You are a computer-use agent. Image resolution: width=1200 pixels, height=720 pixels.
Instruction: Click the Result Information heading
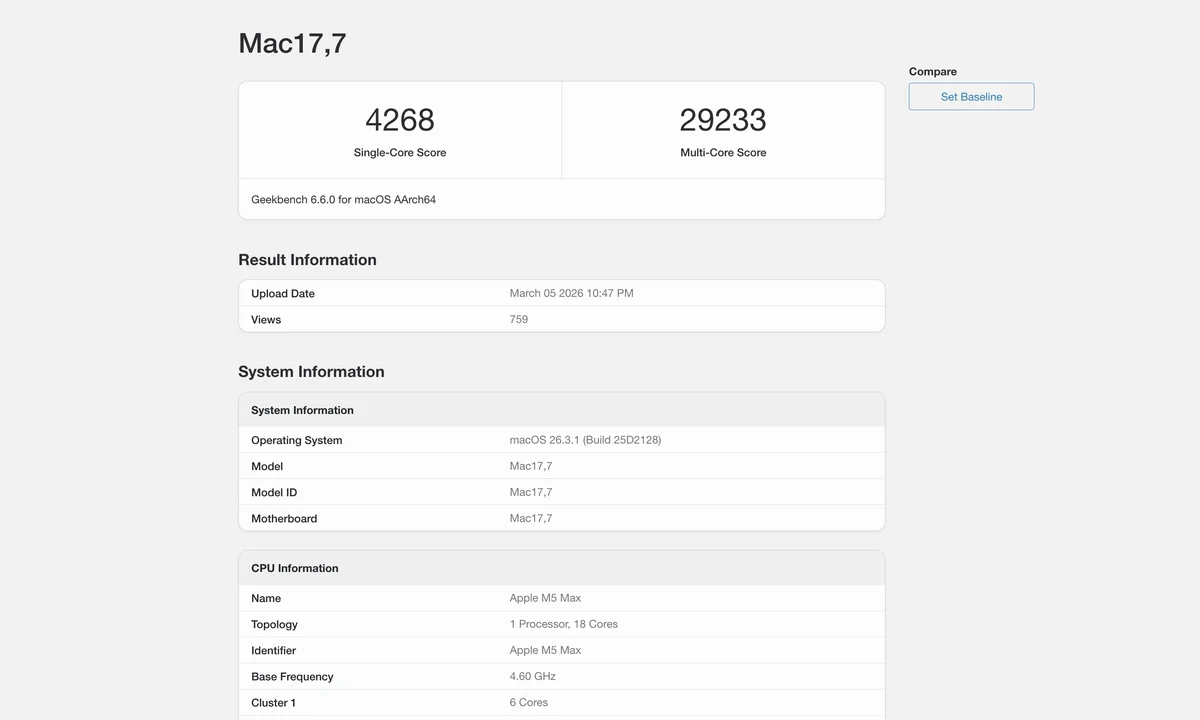coord(307,260)
